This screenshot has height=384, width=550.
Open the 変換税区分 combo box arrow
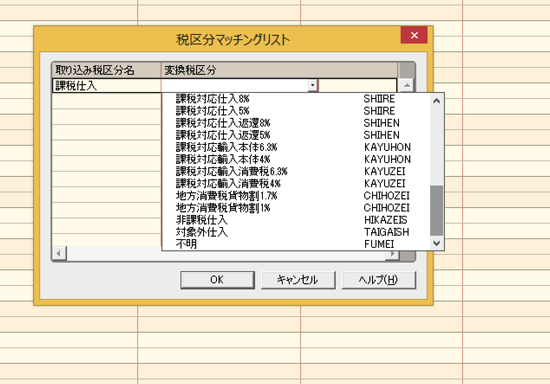click(312, 85)
